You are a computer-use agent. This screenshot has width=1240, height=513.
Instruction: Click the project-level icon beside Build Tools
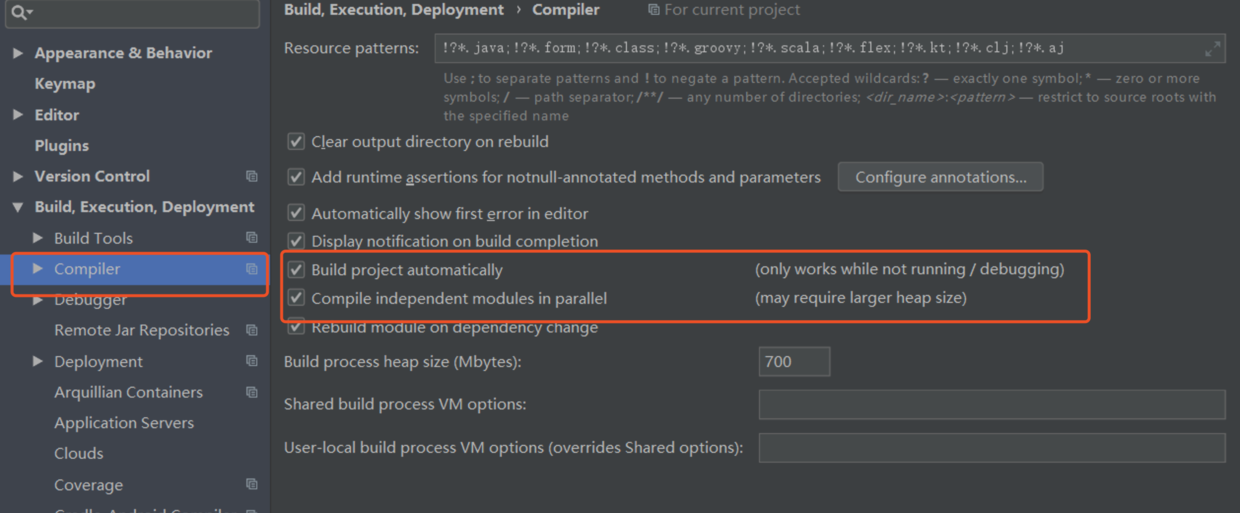pos(252,238)
